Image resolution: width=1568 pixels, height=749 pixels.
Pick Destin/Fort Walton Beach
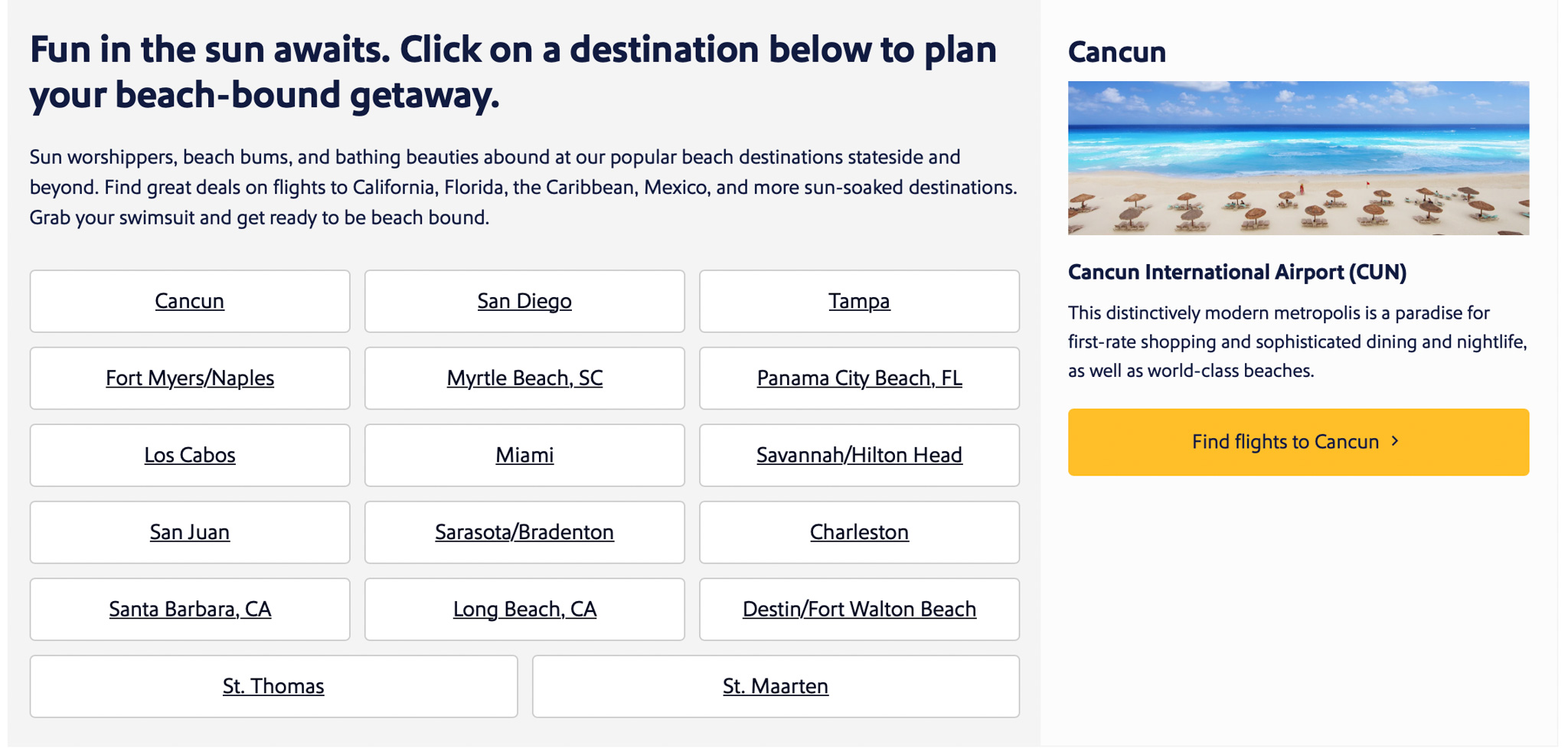click(x=858, y=609)
